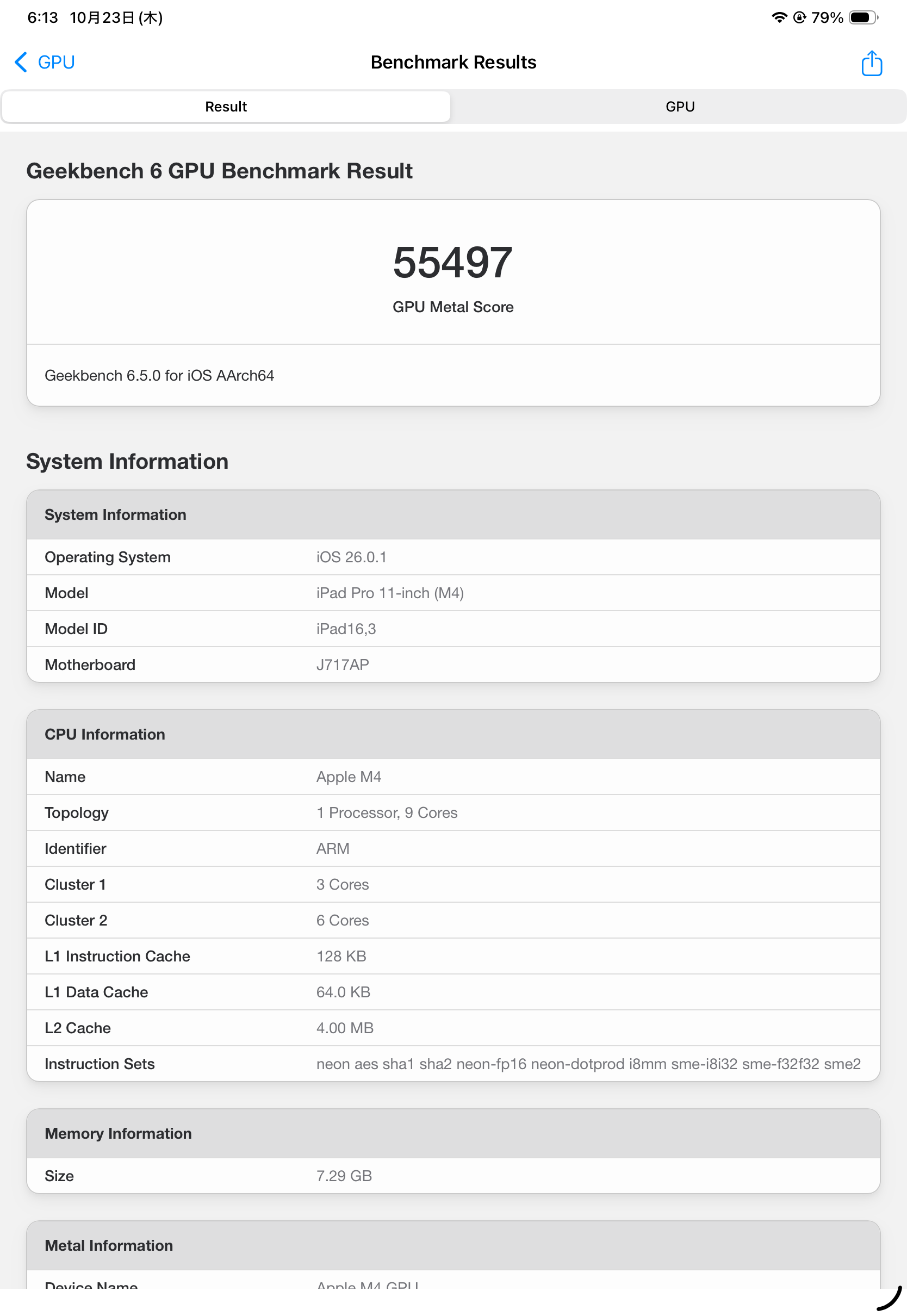Switch to the GPU segment tab

(680, 107)
